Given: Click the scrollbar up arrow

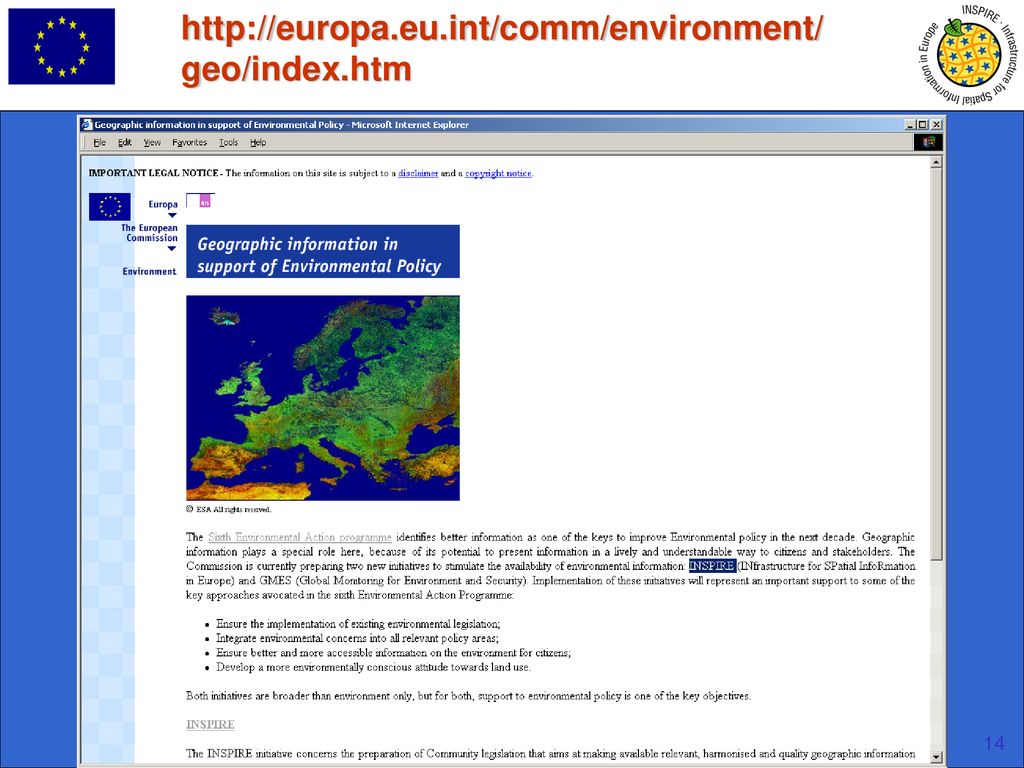Looking at the screenshot, I should point(936,161).
